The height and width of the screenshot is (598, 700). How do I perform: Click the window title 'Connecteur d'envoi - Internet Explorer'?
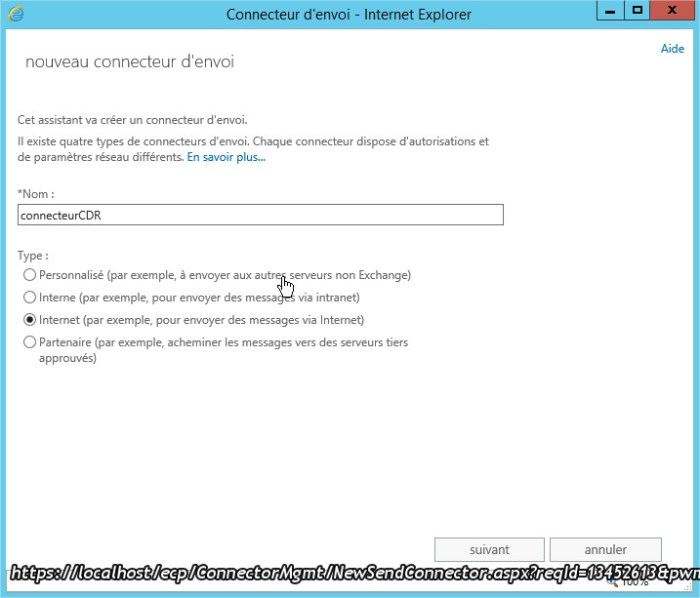click(349, 14)
